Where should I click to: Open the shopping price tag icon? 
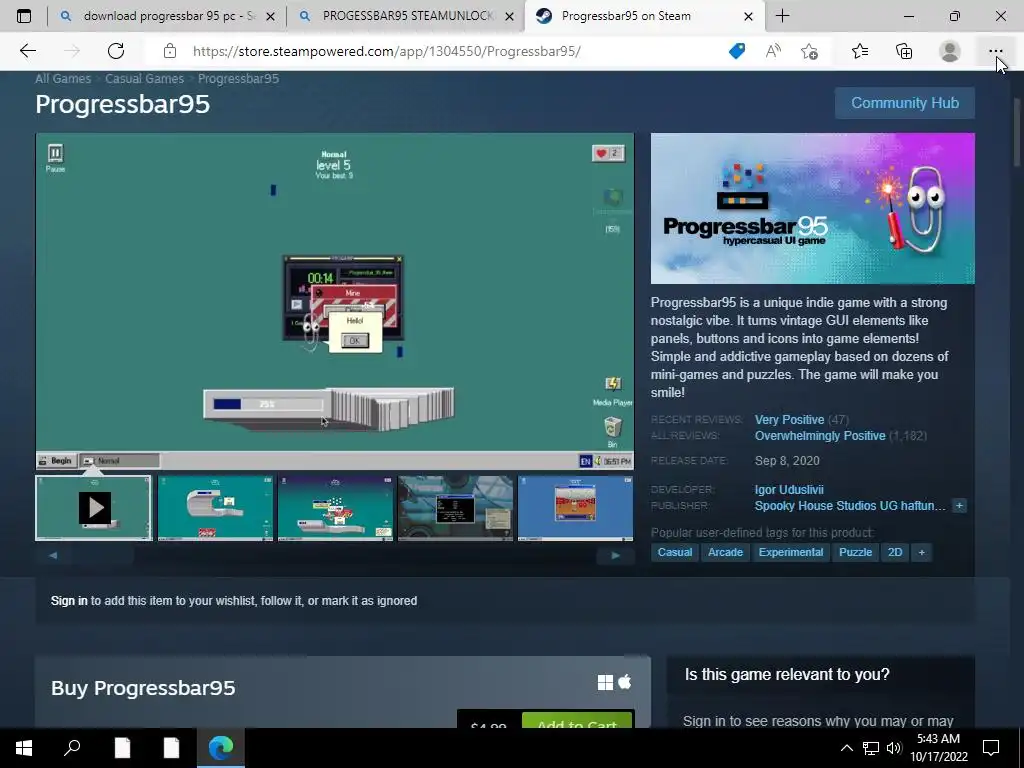click(x=737, y=51)
